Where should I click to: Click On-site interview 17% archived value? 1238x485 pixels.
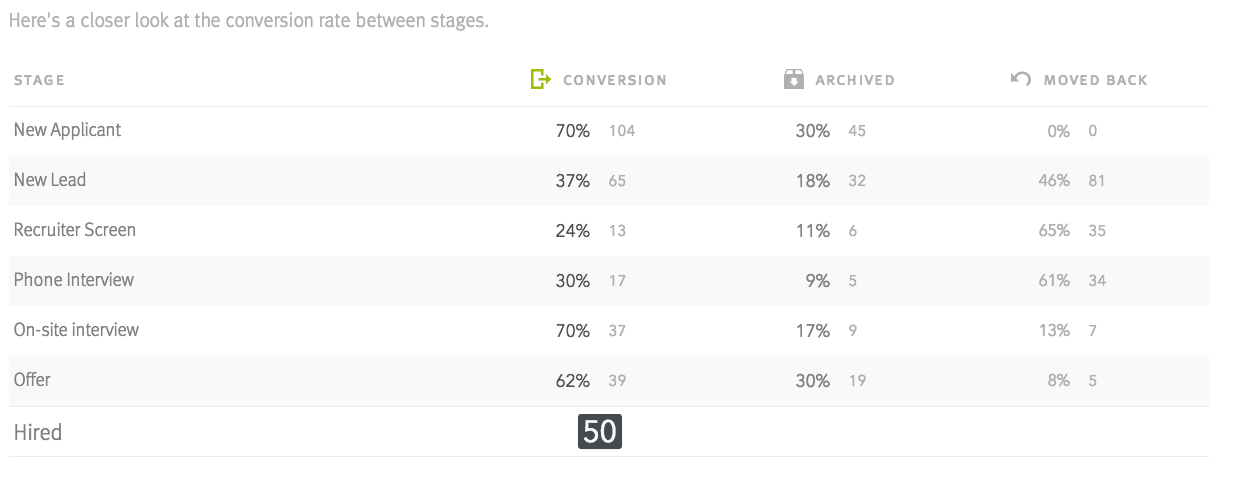(813, 331)
